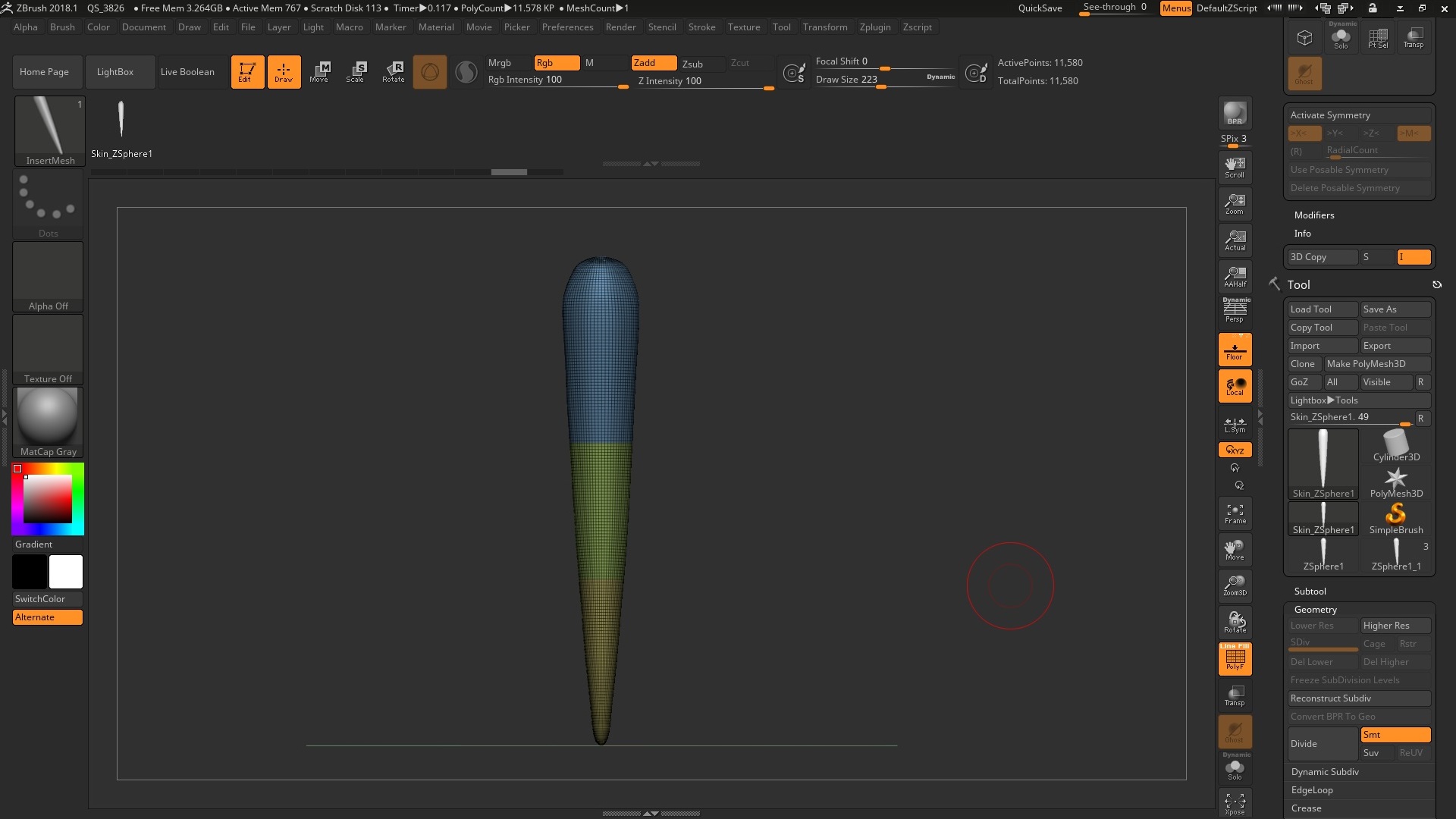1456x819 pixels.
Task: Select the Scroll canvas icon
Action: tap(1235, 167)
